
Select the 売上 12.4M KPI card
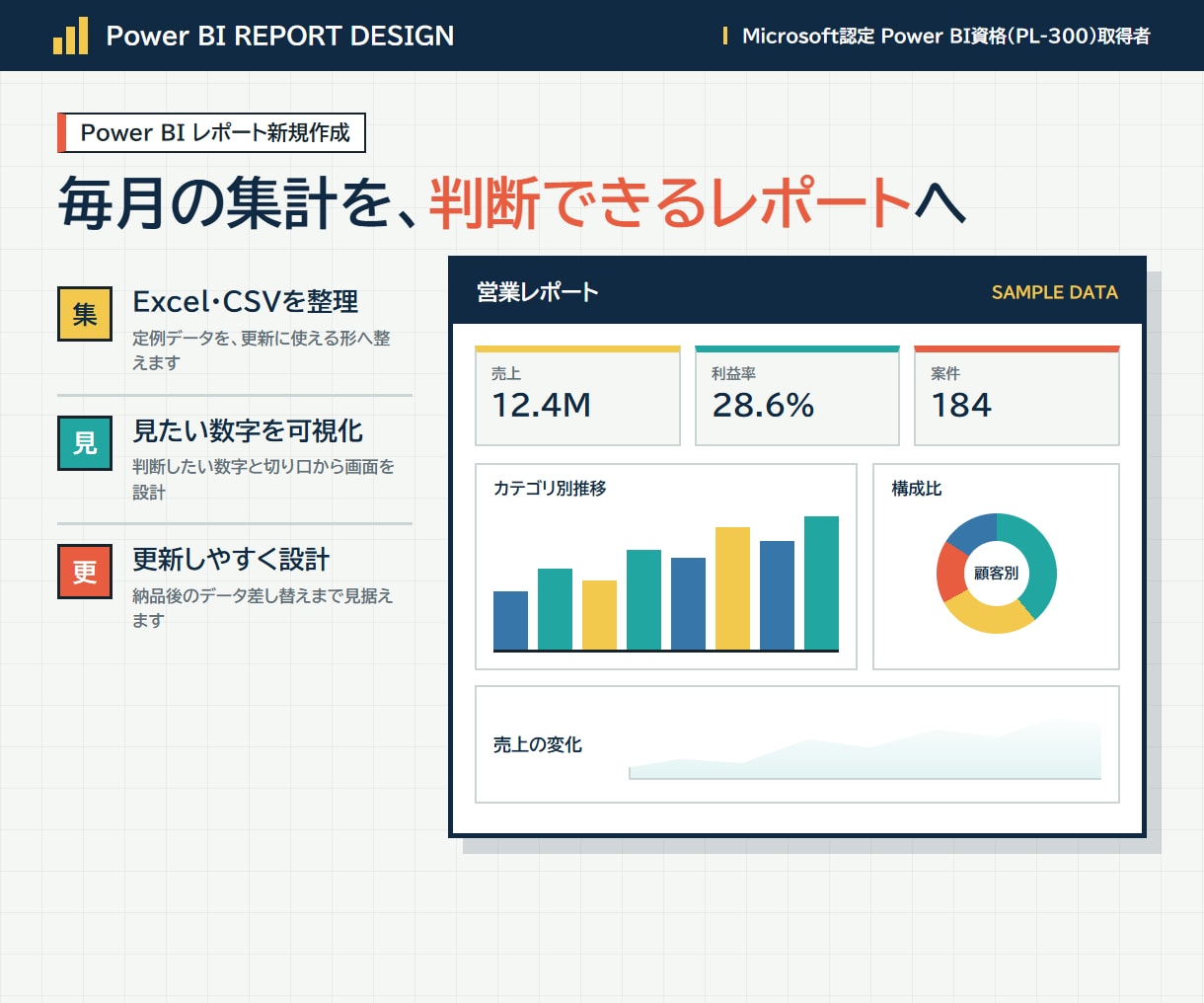(x=578, y=396)
